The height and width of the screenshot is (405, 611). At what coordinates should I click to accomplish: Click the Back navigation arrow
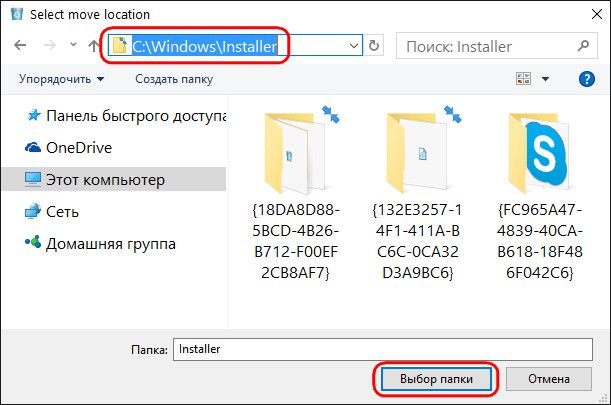pos(22,46)
